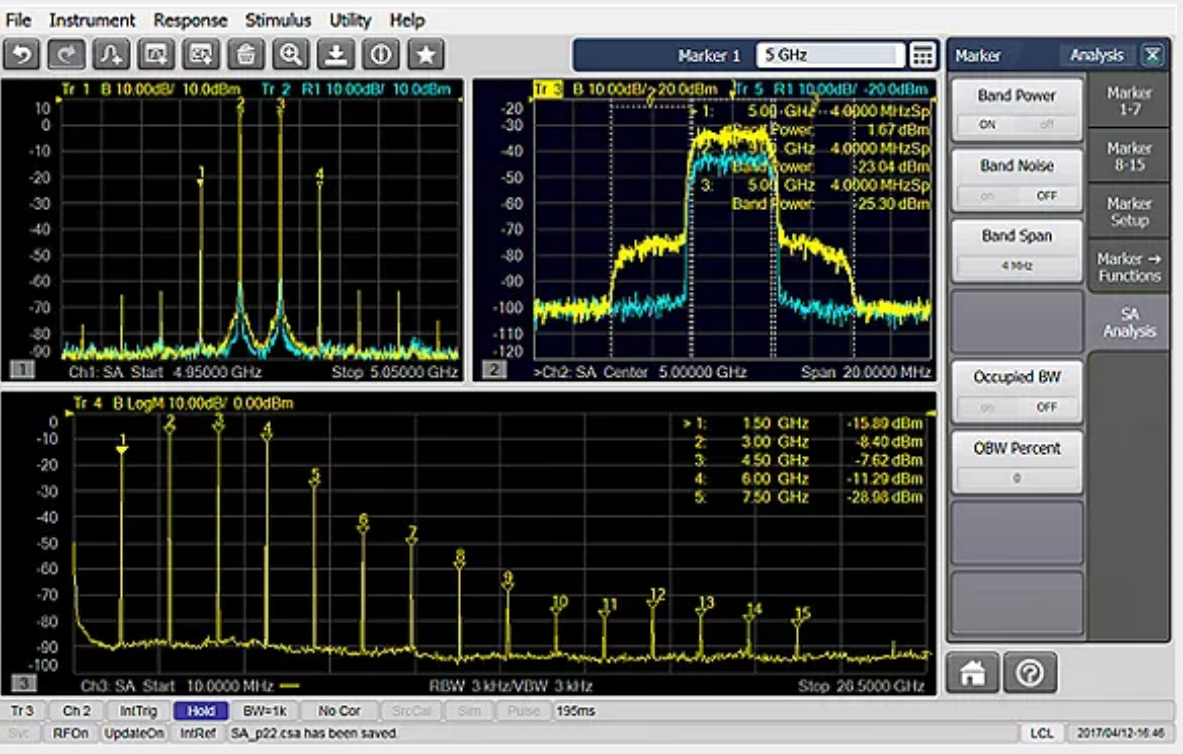Viewport: 1183px width, 754px height.
Task: Click the Undo arrow icon
Action: pos(22,54)
